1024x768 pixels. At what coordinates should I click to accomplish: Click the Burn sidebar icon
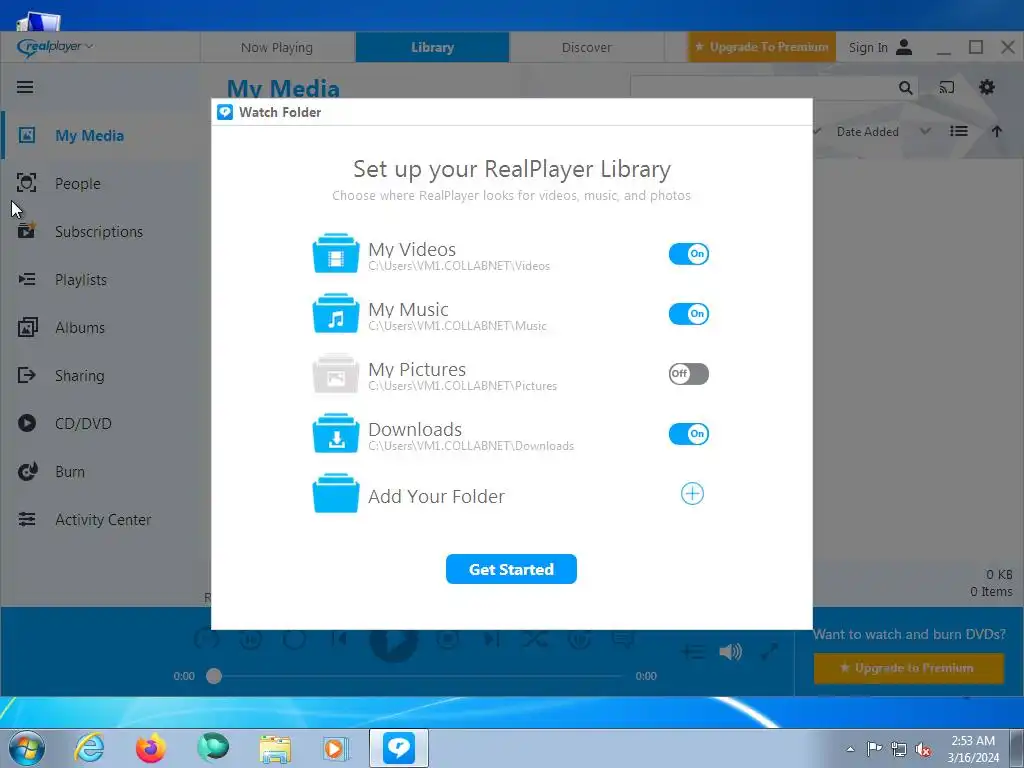point(27,472)
